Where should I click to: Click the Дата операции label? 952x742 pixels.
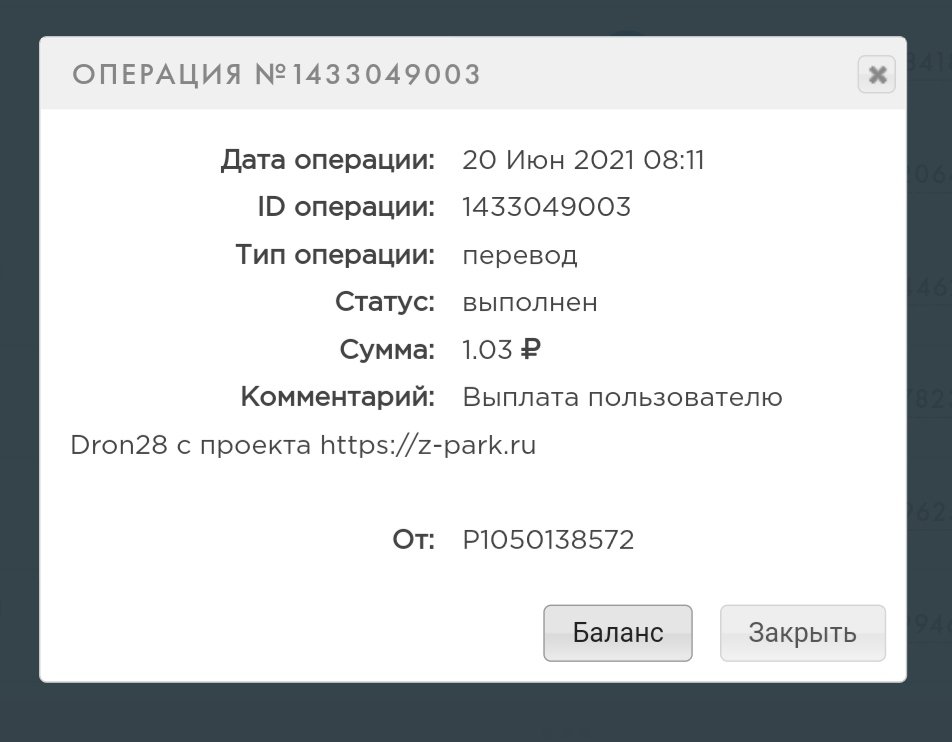coord(328,160)
